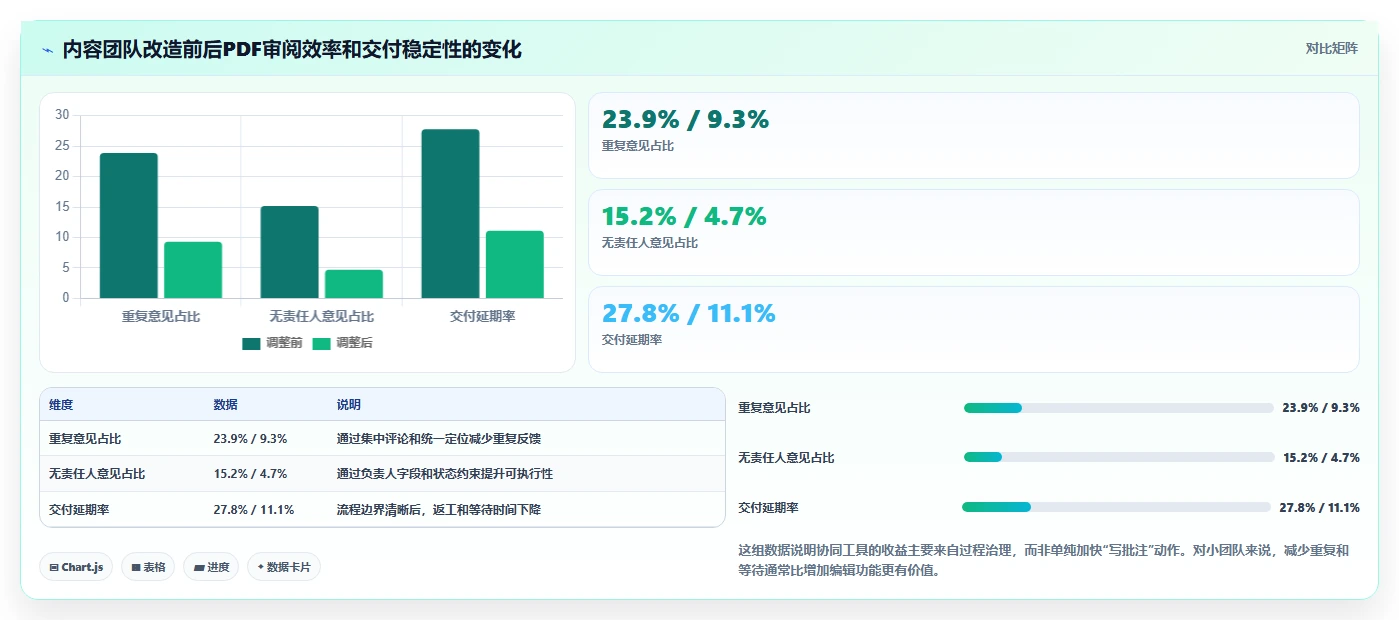Click the 交付延期率 progress row label
This screenshot has width=1399, height=620.
[768, 507]
